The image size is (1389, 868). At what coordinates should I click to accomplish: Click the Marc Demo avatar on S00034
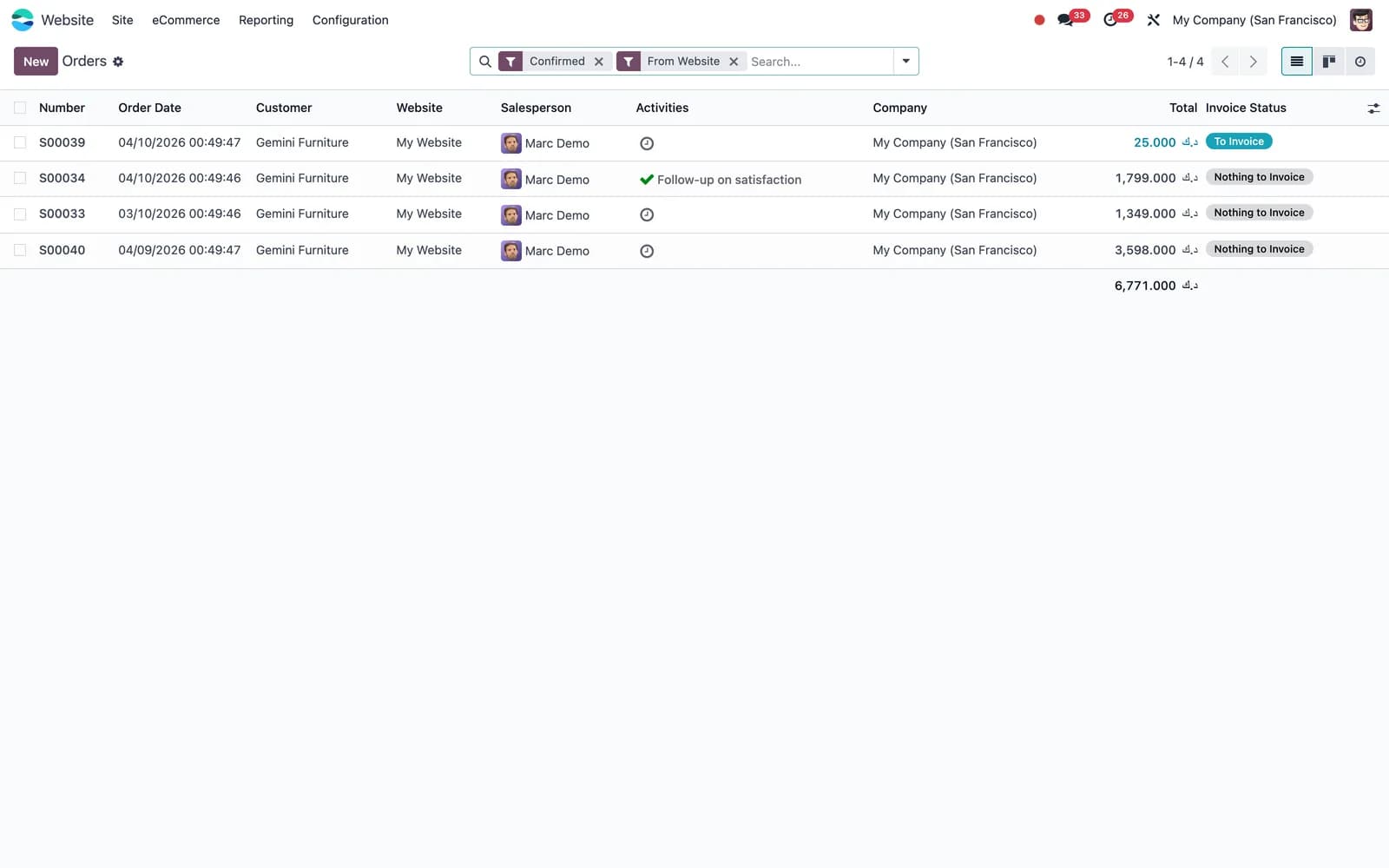coord(511,180)
